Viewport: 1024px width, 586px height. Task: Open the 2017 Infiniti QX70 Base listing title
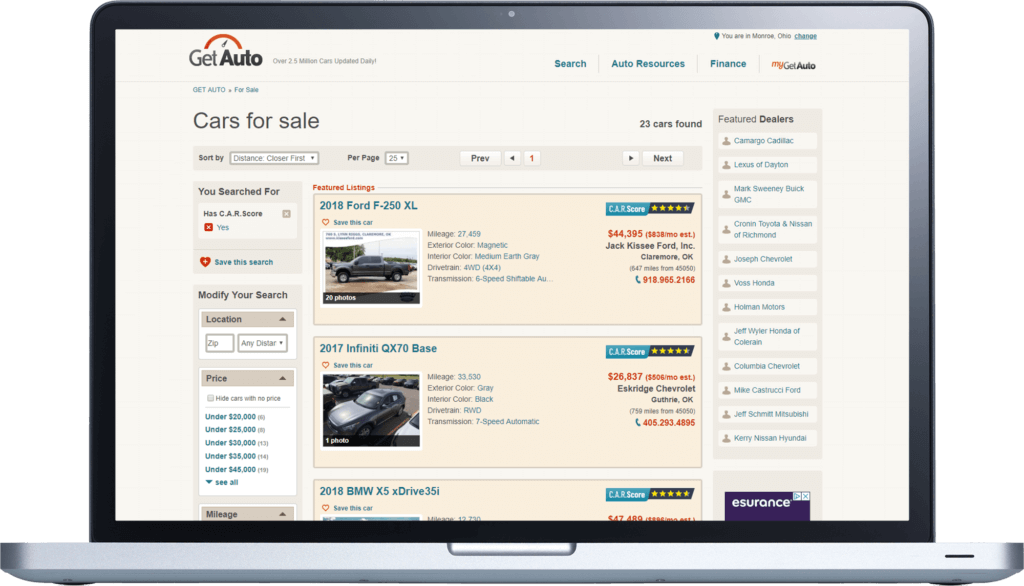(378, 349)
